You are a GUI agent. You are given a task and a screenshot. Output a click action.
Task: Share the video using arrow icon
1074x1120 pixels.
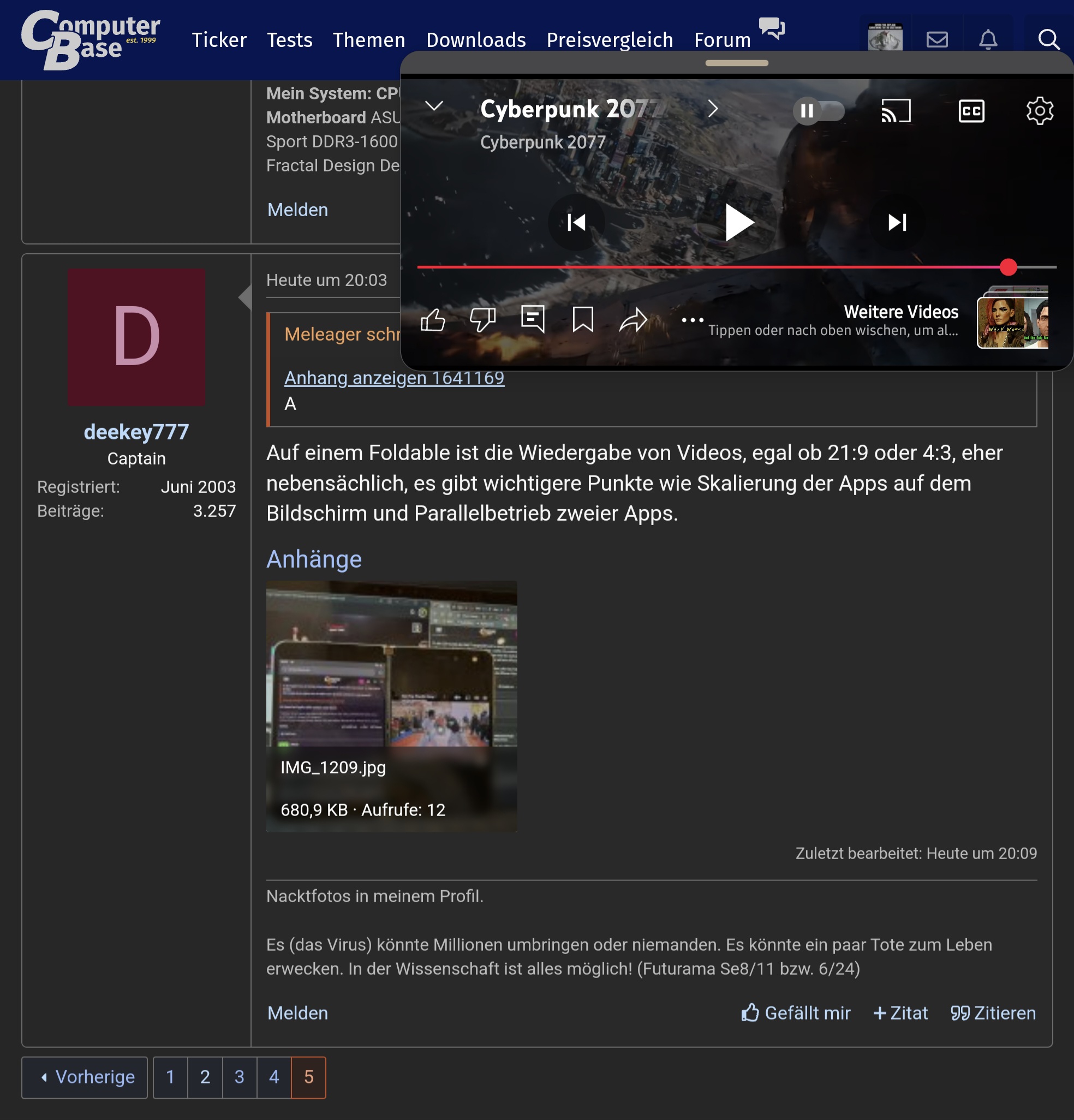pos(633,320)
